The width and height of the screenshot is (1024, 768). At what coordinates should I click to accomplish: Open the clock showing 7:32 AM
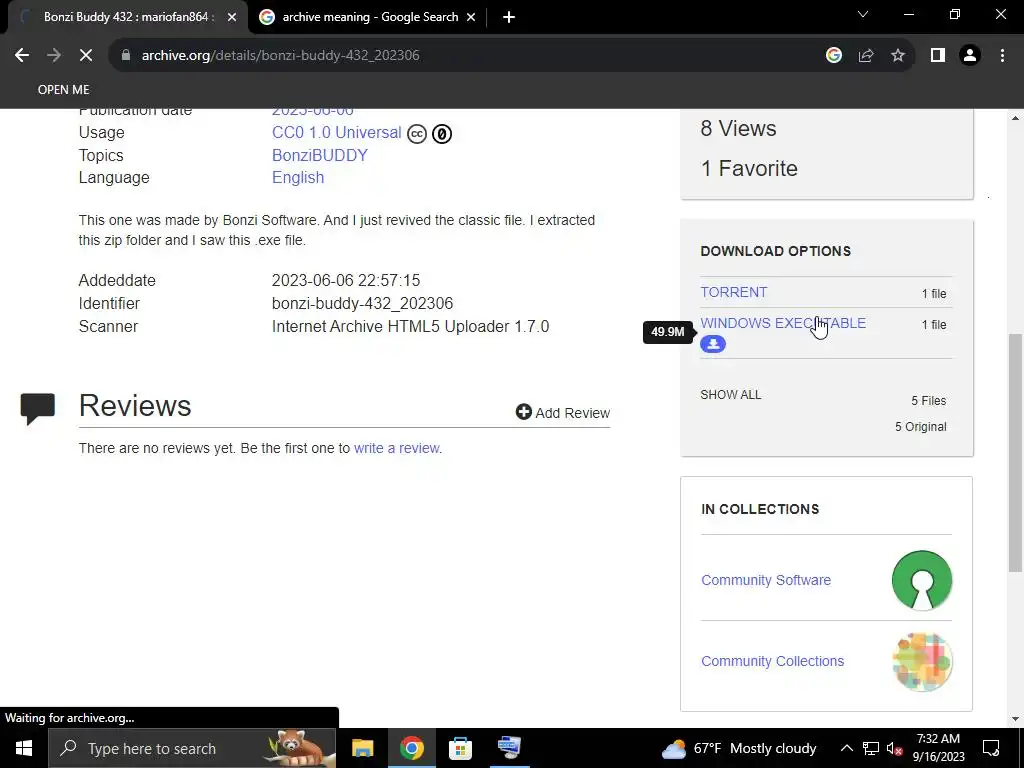(938, 748)
